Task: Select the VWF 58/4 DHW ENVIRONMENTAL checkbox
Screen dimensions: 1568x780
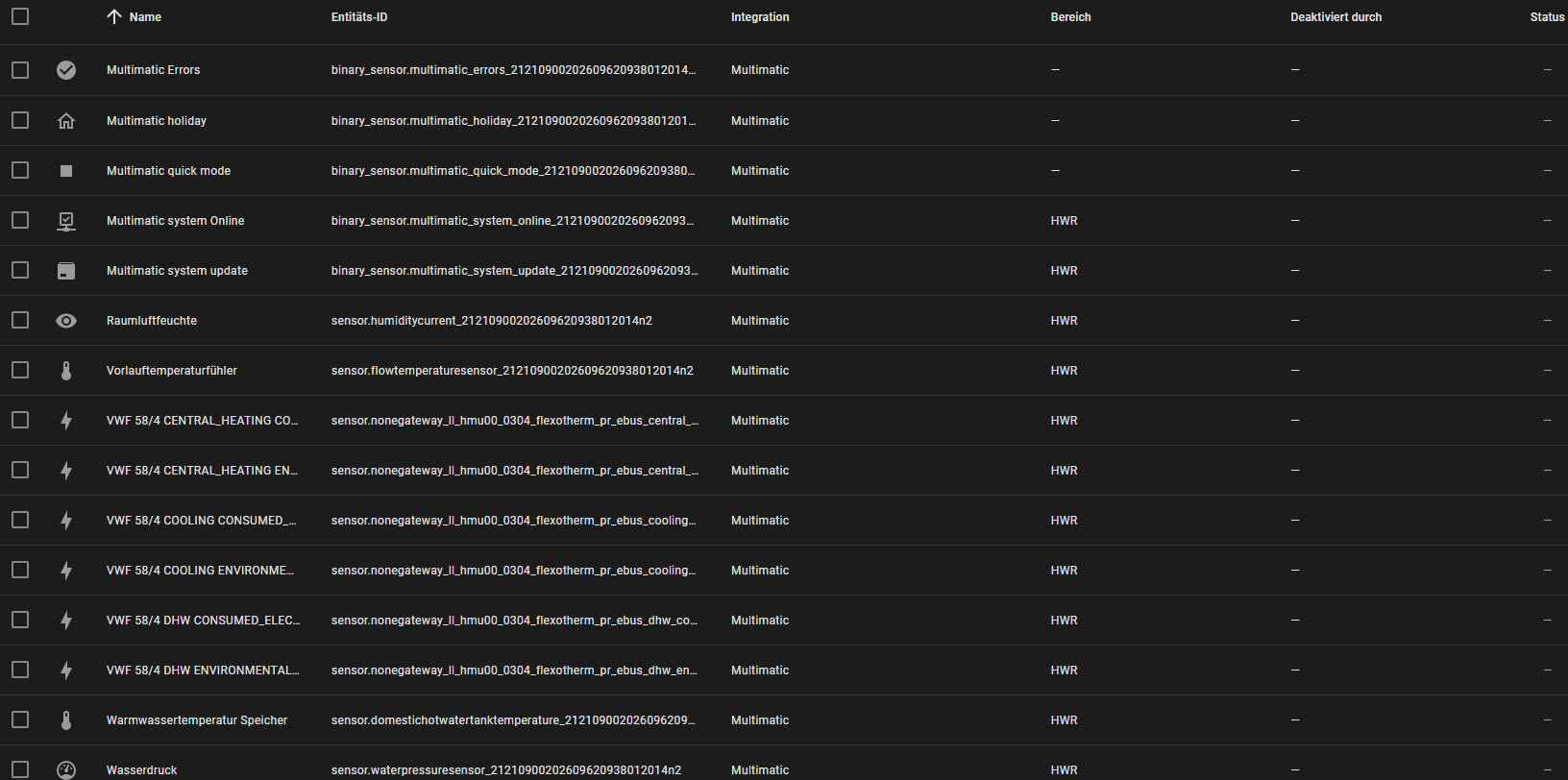Action: click(x=20, y=670)
